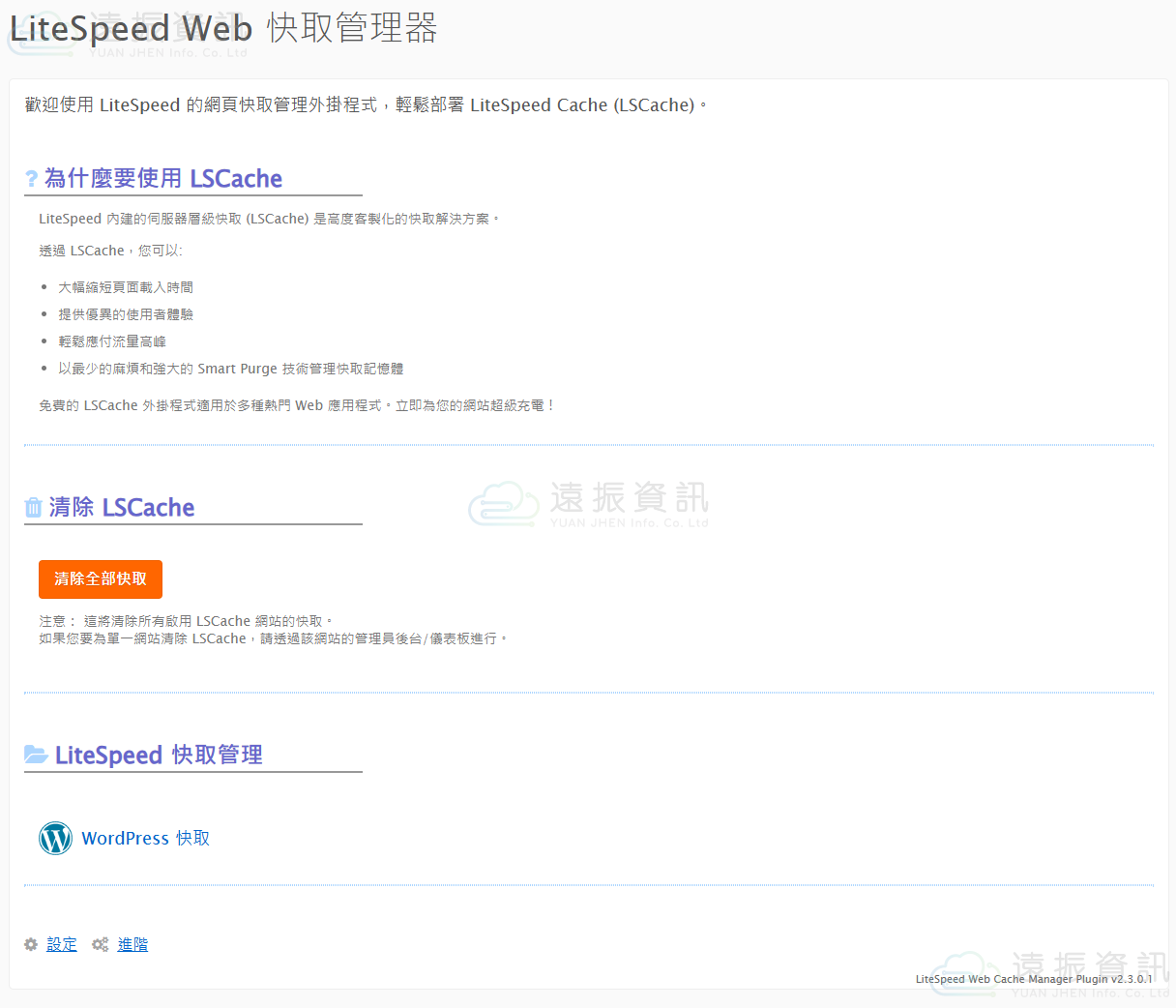Click the open folder icon beside LiteSpeed 快取管理
This screenshot has height=1008, width=1176.
tap(36, 755)
